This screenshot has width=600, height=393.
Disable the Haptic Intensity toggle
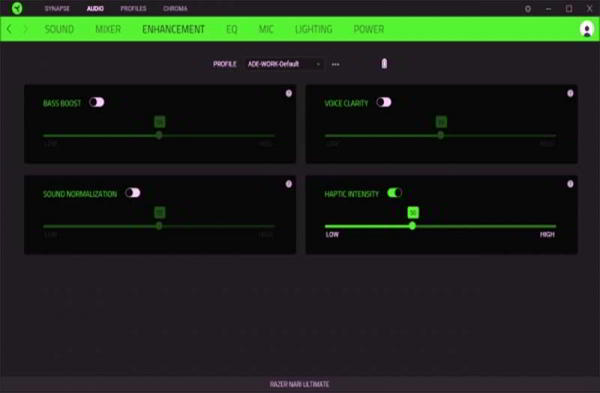[x=395, y=192]
